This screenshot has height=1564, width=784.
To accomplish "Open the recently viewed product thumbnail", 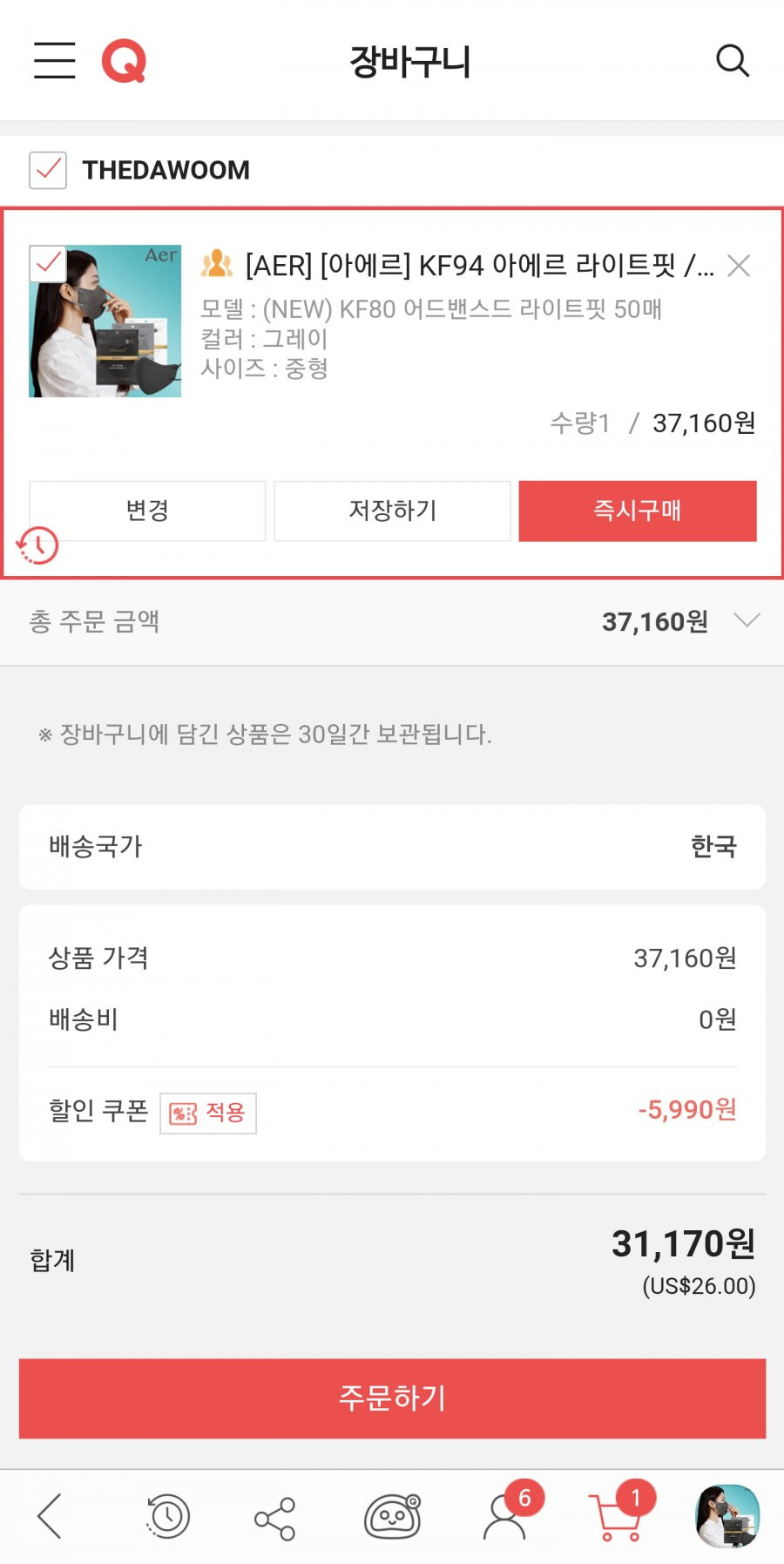I will pos(727,1516).
